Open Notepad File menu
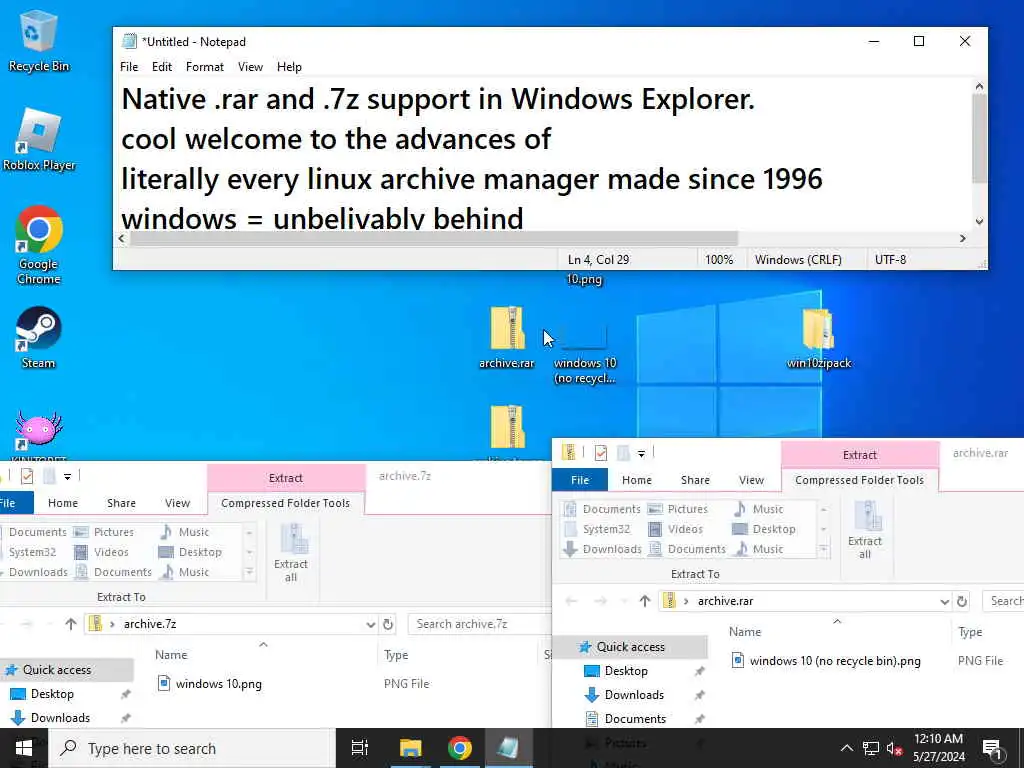Screen dimensions: 1024x768 pos(129,67)
